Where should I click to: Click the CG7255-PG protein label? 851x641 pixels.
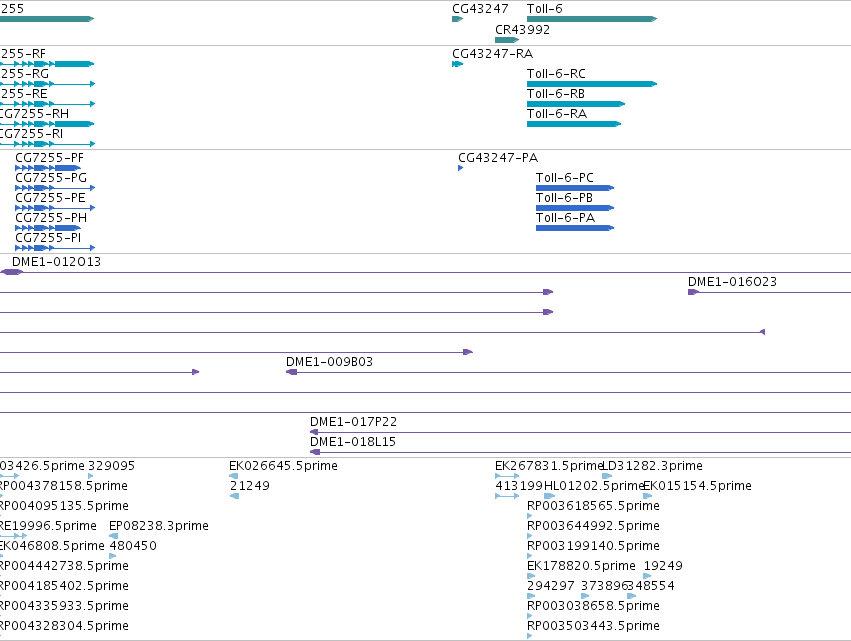[51, 178]
